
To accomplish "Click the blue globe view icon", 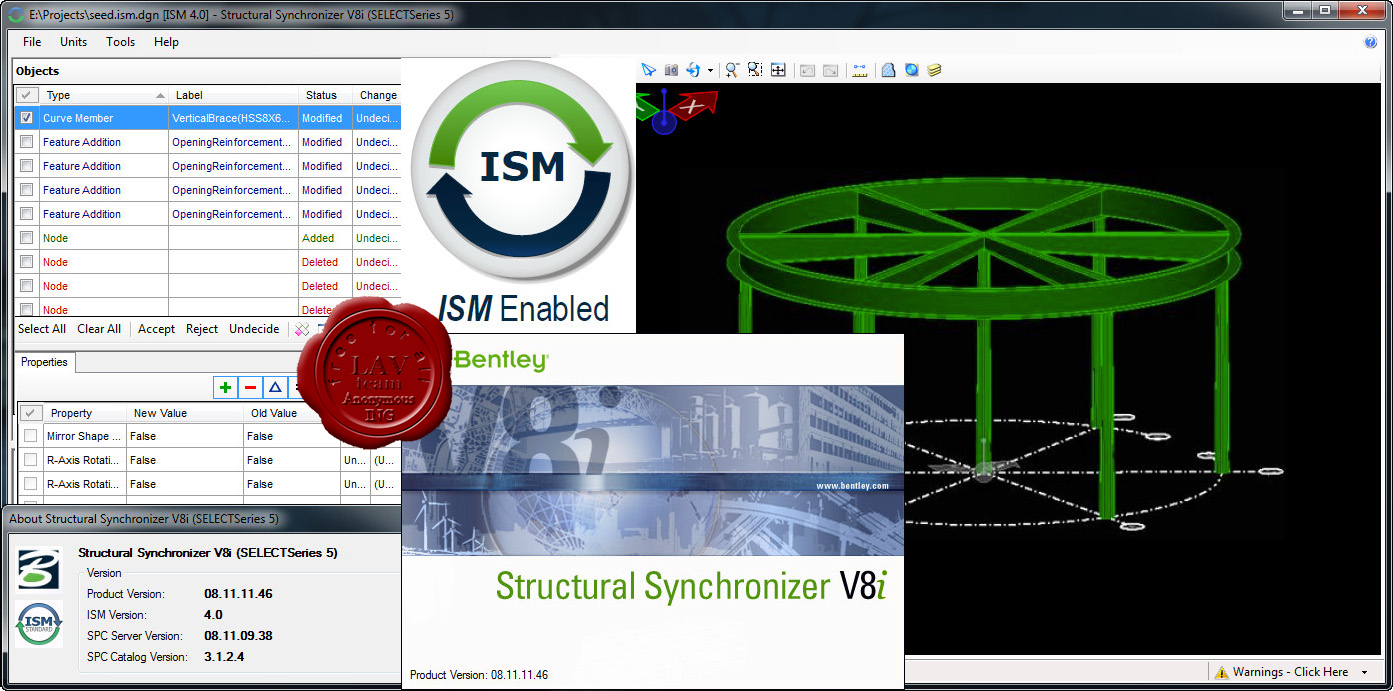I will [x=911, y=70].
